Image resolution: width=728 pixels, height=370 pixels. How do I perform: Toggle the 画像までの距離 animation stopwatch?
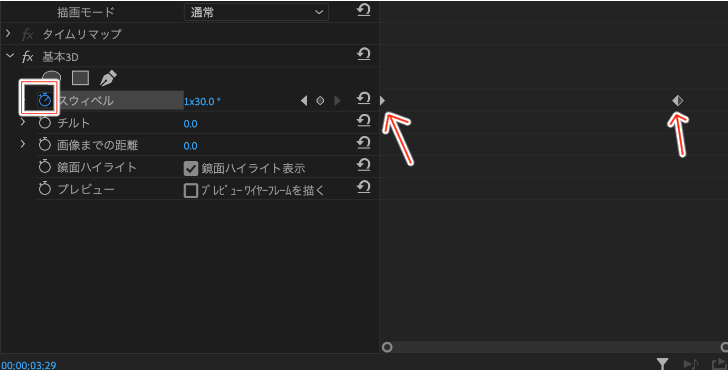click(45, 144)
